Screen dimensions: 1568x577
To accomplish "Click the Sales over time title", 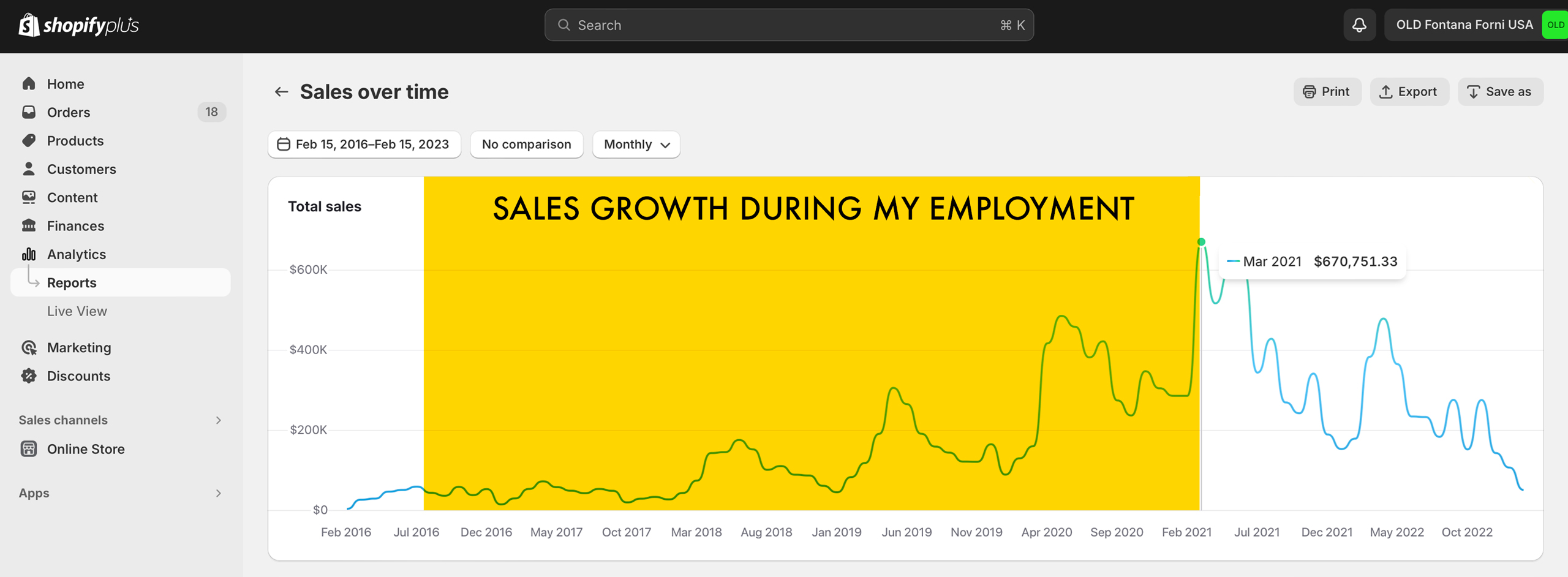I will tap(374, 92).
